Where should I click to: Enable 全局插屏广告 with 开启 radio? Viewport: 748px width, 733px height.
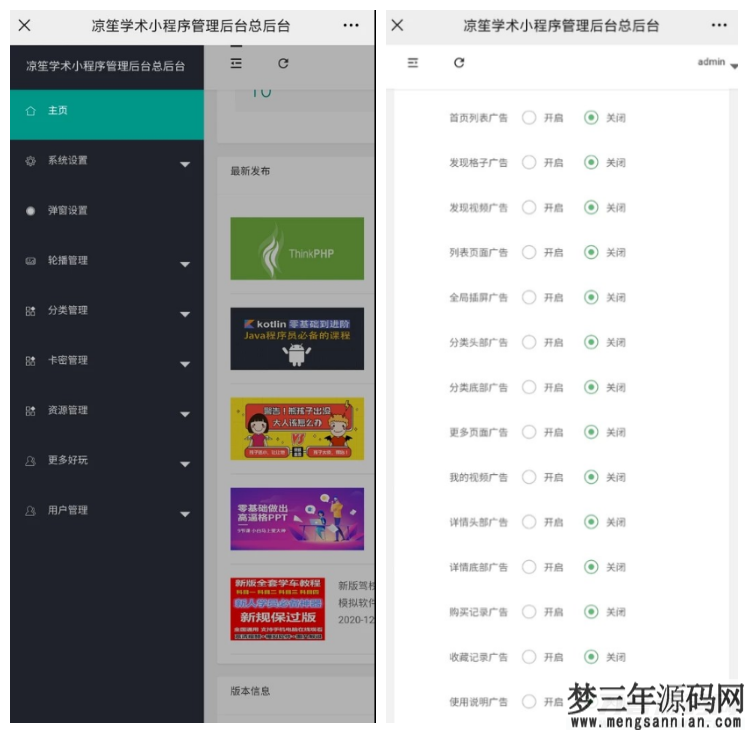pos(529,298)
